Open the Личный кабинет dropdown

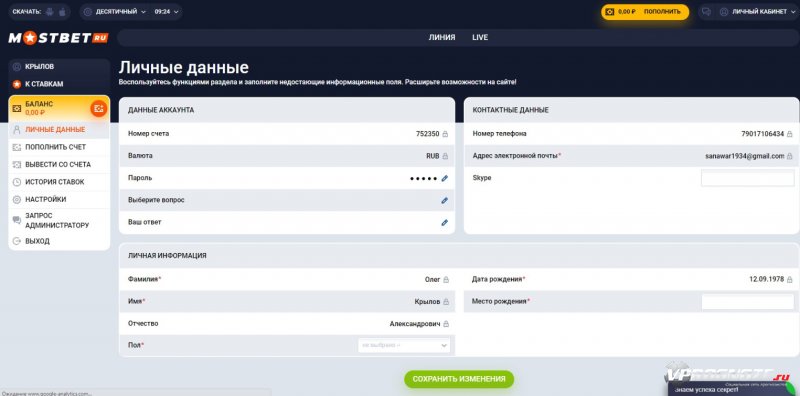coord(757,12)
